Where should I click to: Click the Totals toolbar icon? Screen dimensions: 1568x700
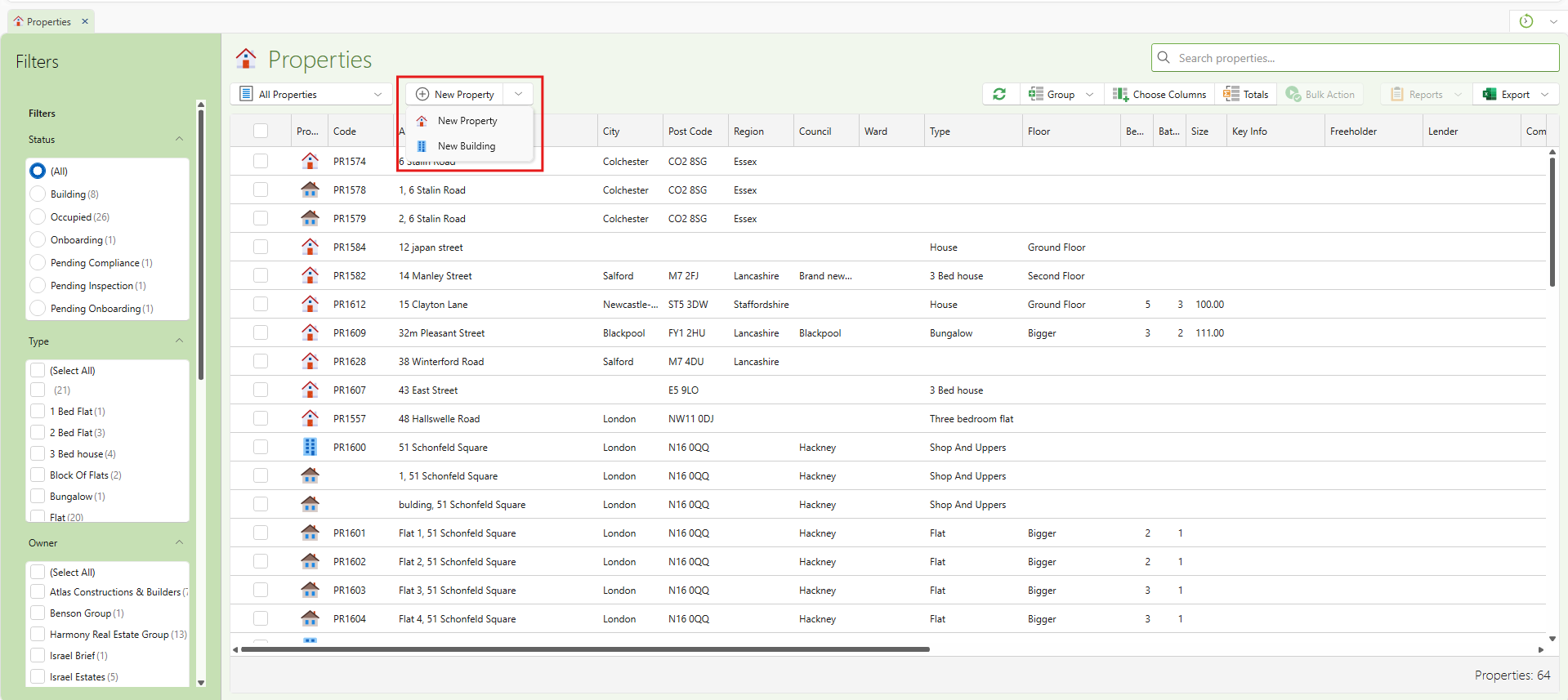point(1231,94)
